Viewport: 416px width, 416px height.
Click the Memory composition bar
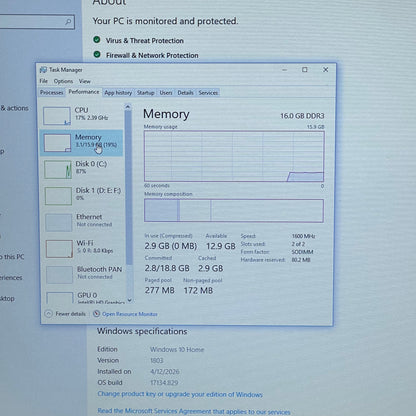pos(234,210)
